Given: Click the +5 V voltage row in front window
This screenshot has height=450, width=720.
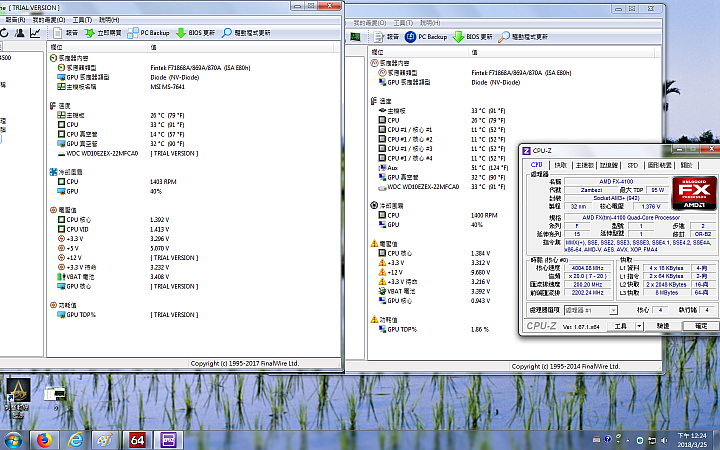Looking at the screenshot, I should (x=195, y=248).
